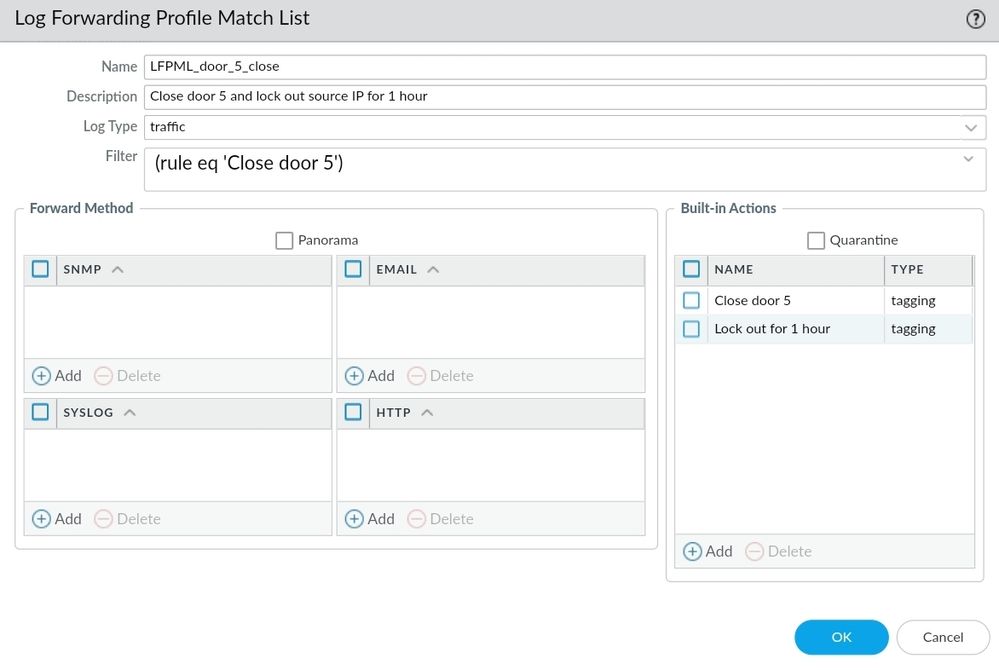
Task: Click the Add icon under HTTP
Action: (x=355, y=519)
